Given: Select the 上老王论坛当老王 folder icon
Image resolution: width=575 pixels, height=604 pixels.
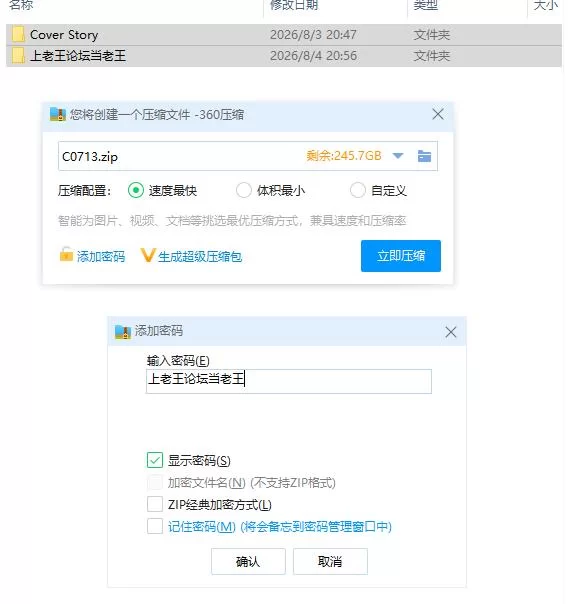Looking at the screenshot, I should pos(18,55).
